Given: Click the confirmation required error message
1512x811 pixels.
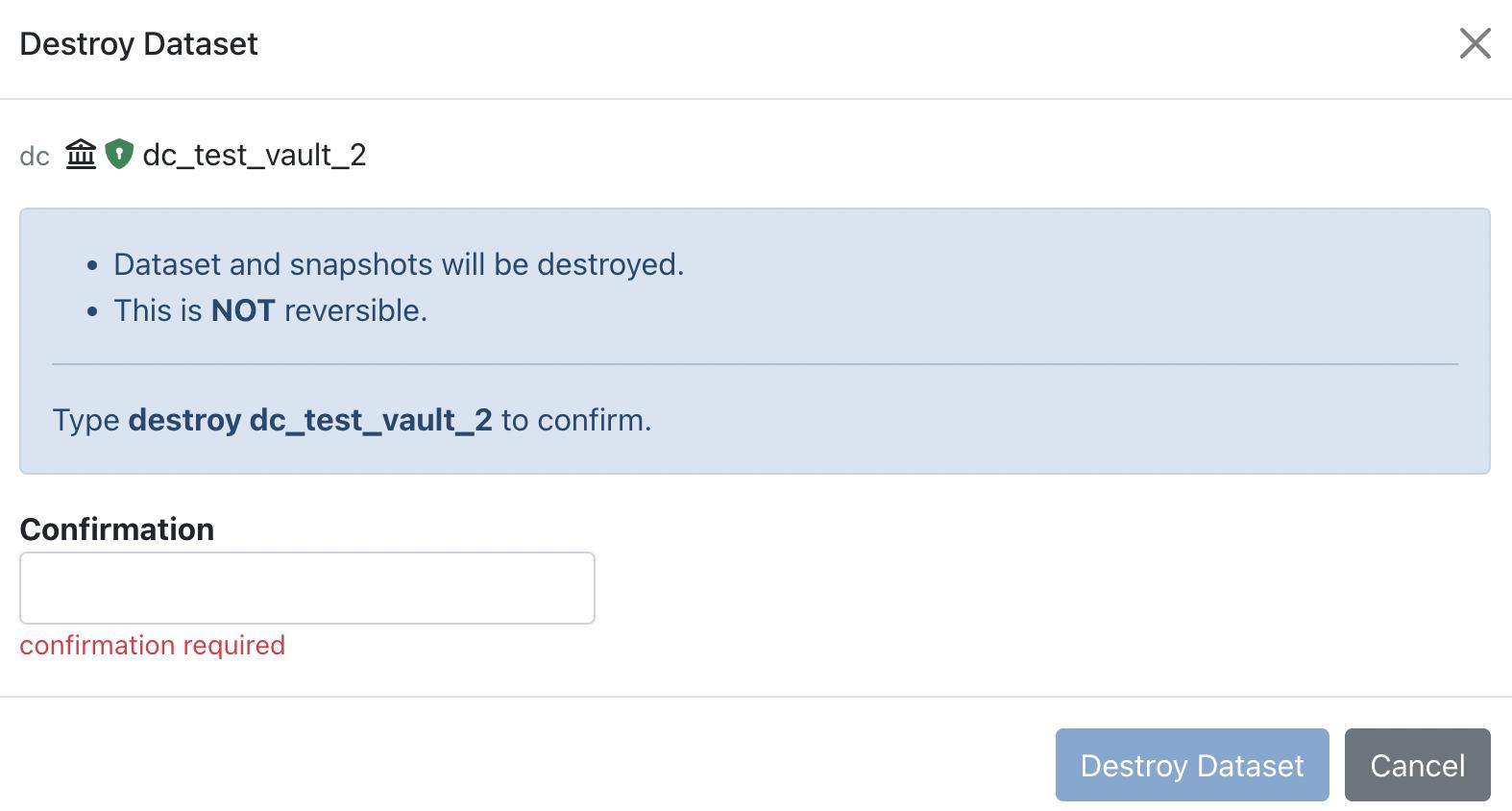Looking at the screenshot, I should coord(152,645).
